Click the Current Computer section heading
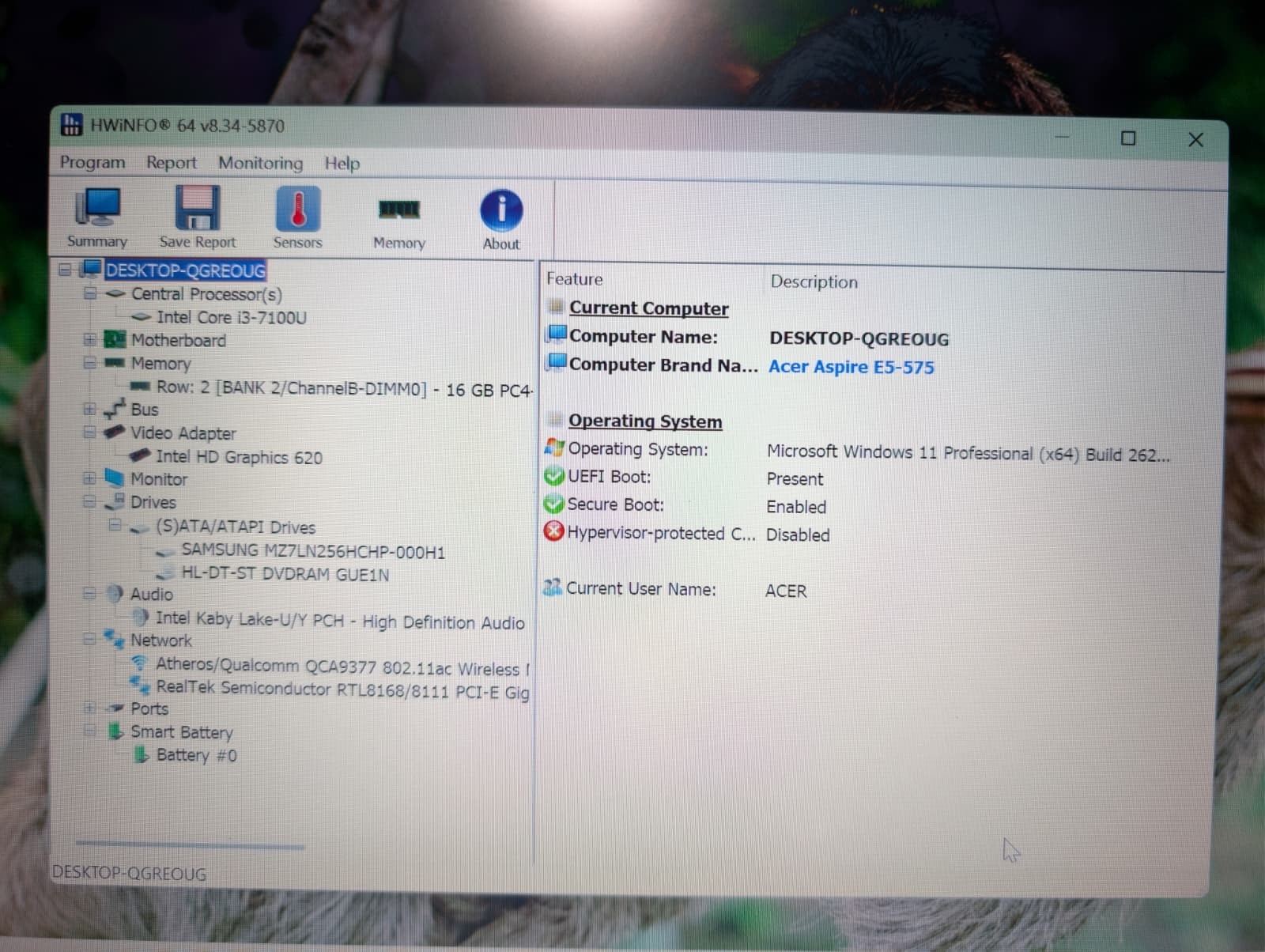This screenshot has height=952, width=1265. click(x=648, y=308)
